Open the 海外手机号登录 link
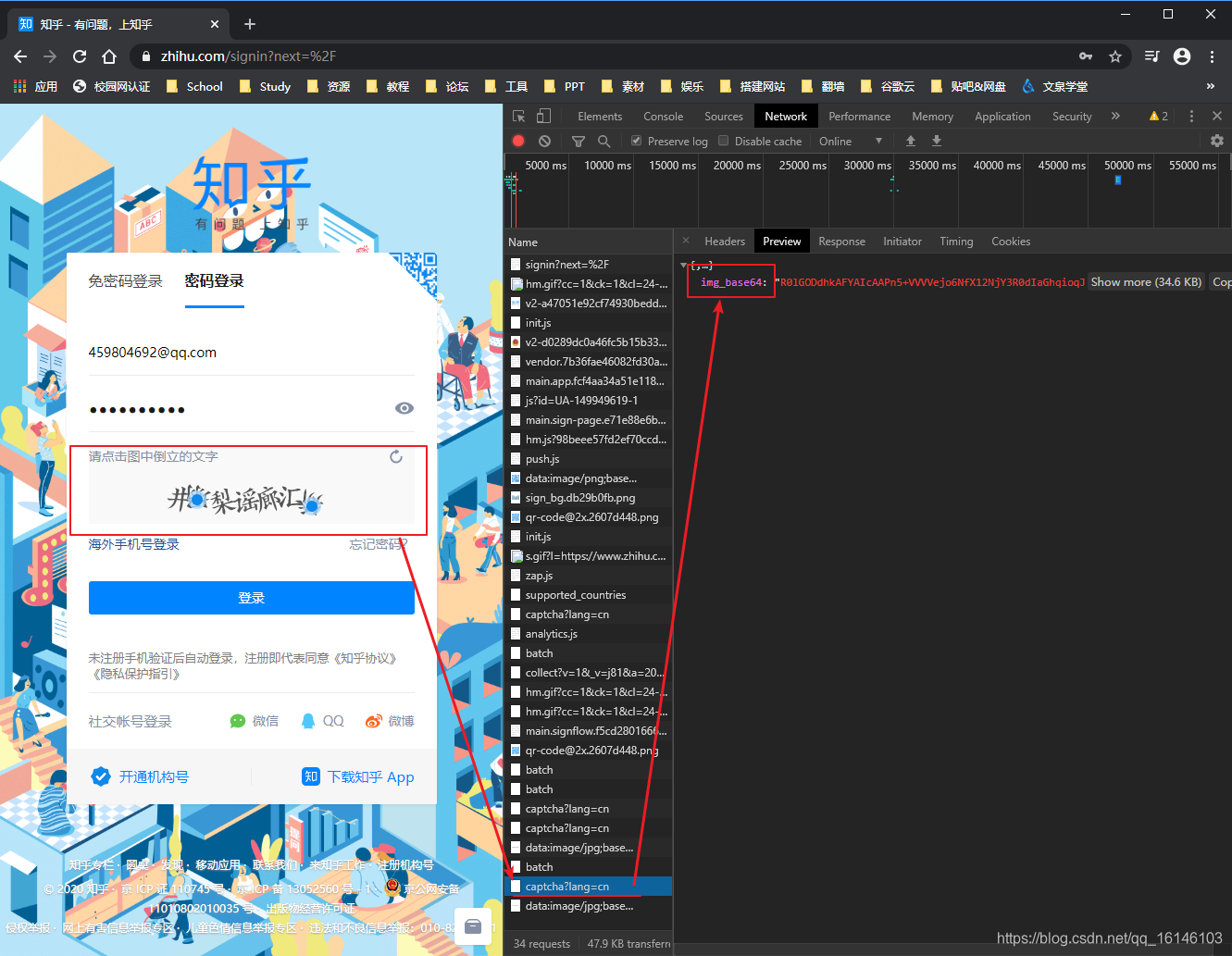The width and height of the screenshot is (1232, 956). click(x=134, y=544)
